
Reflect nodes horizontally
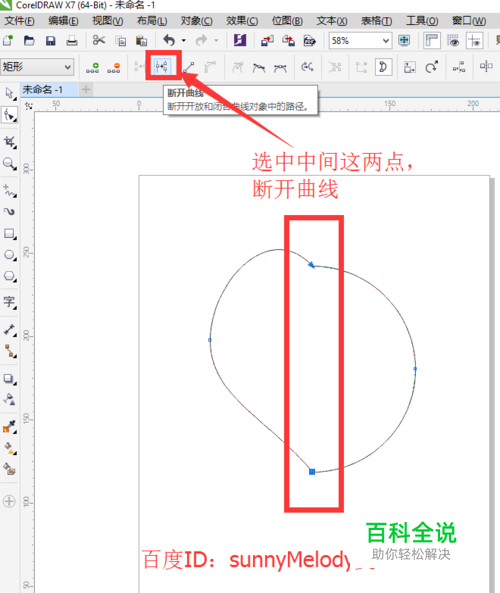[x=486, y=67]
